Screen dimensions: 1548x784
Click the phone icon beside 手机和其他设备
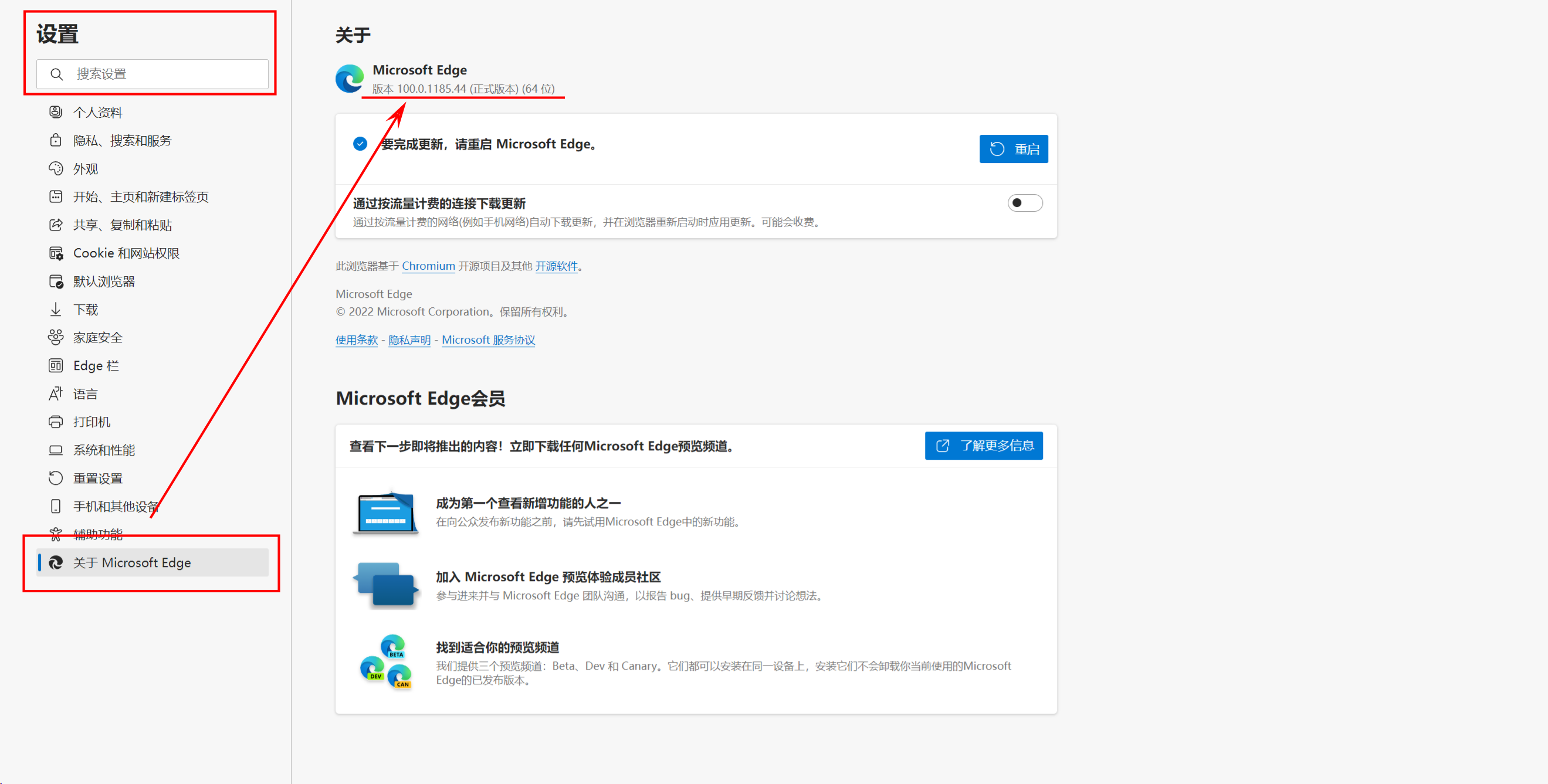click(55, 507)
